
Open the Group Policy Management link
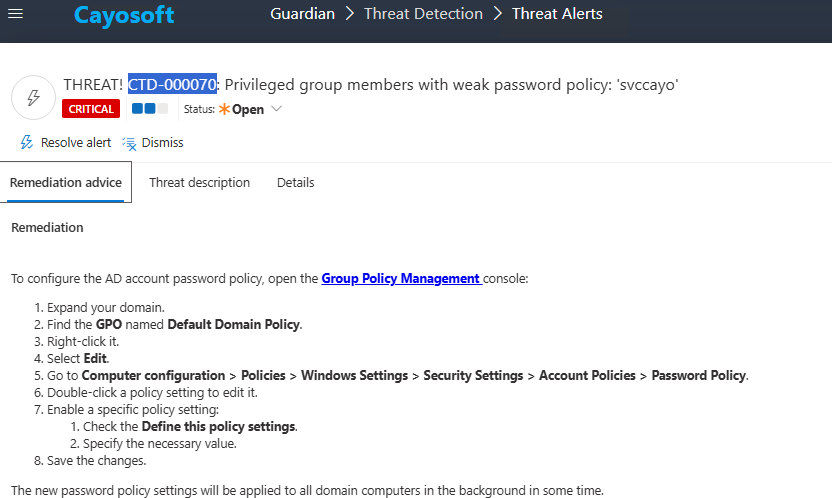tap(401, 279)
